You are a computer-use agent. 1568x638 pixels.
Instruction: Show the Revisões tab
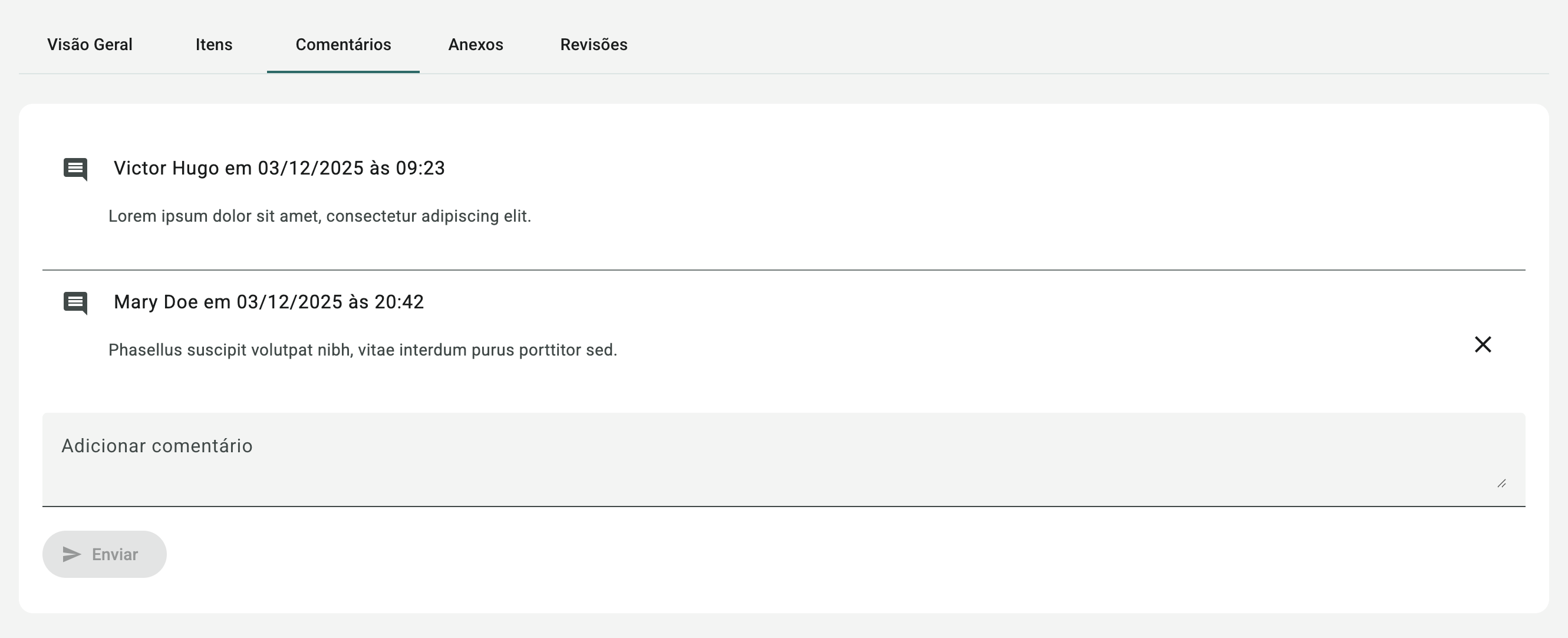594,44
